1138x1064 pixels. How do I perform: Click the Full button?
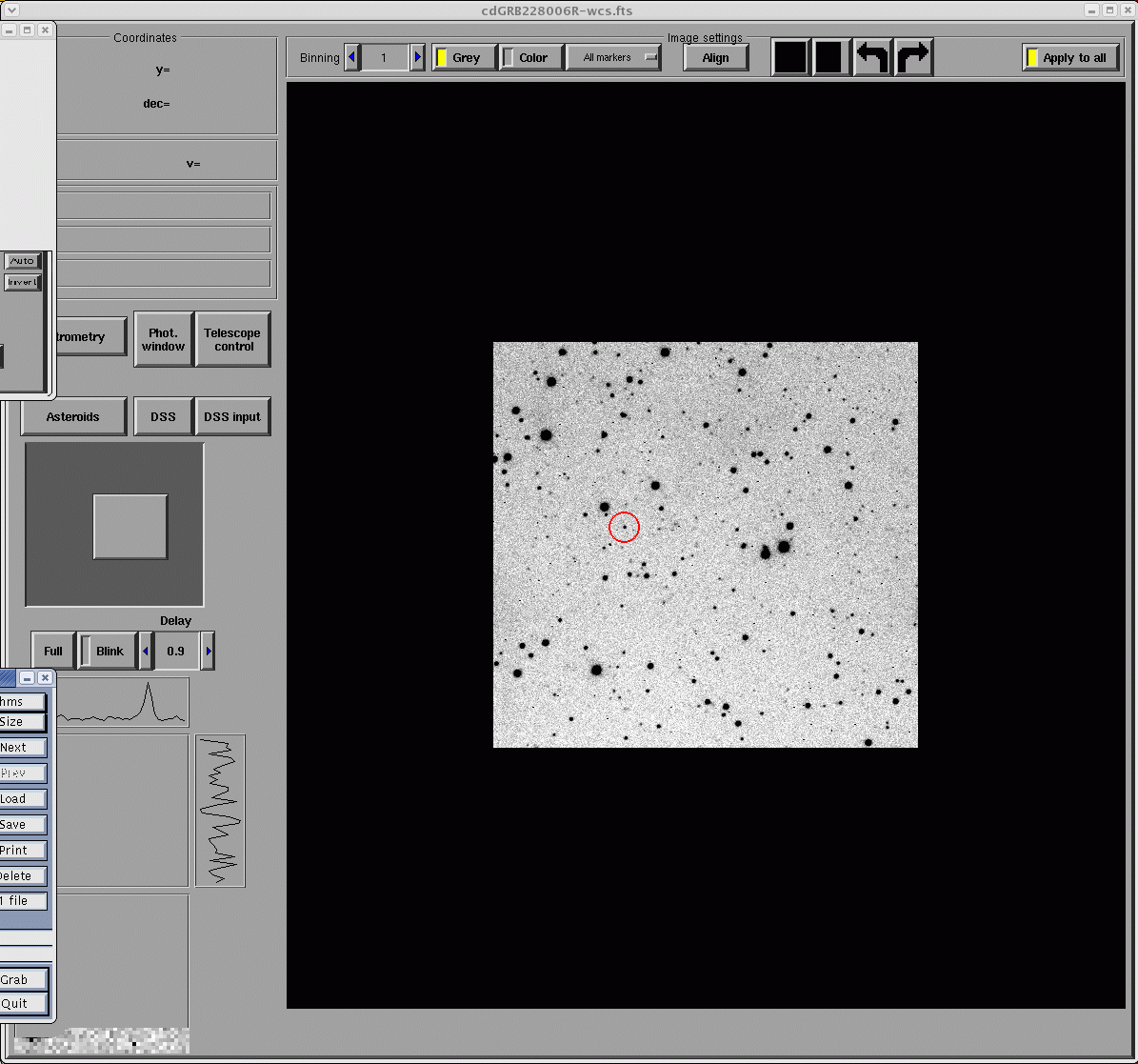point(53,651)
